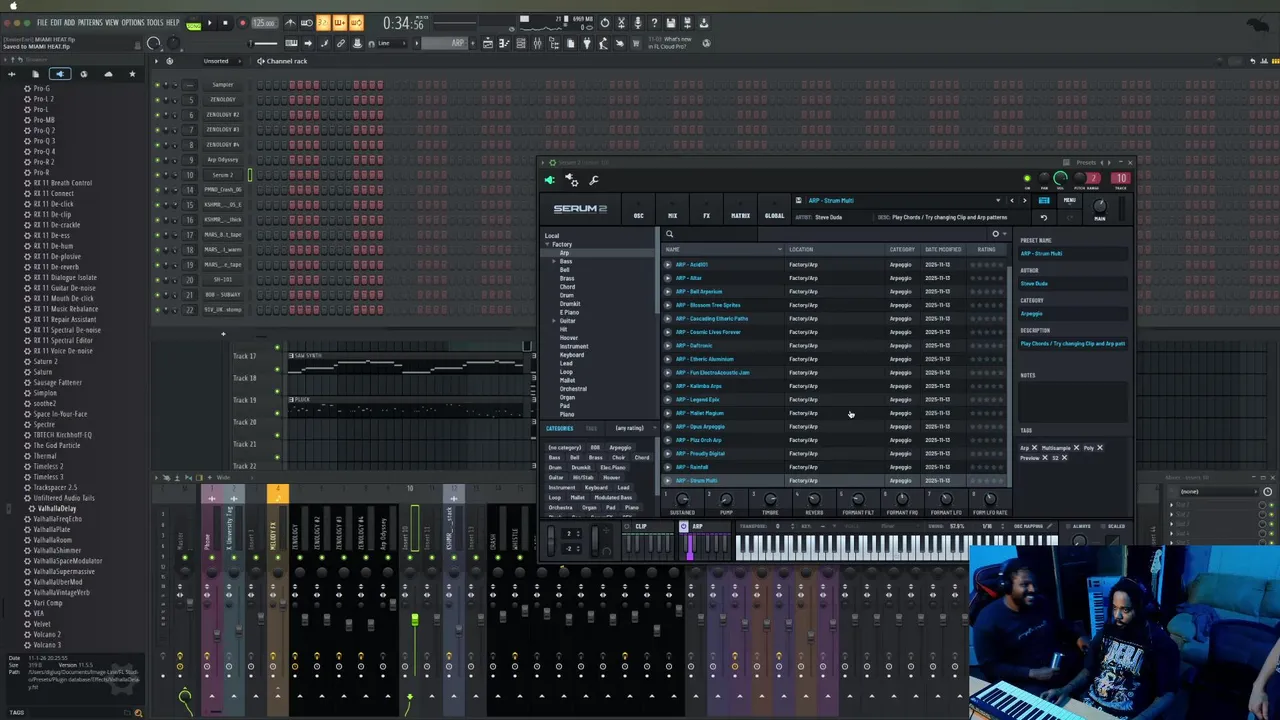Select the ARP - Opus Arpeggio preset
The height and width of the screenshot is (720, 1280).
tap(700, 427)
